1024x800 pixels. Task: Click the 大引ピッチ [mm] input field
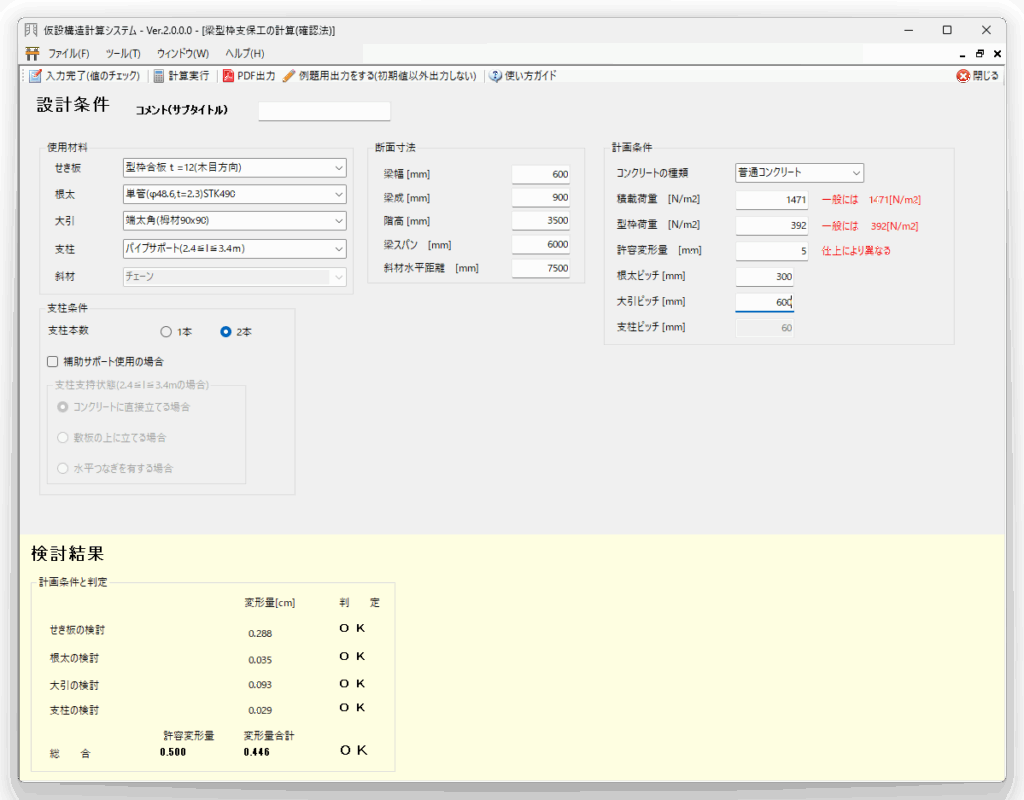(x=765, y=302)
